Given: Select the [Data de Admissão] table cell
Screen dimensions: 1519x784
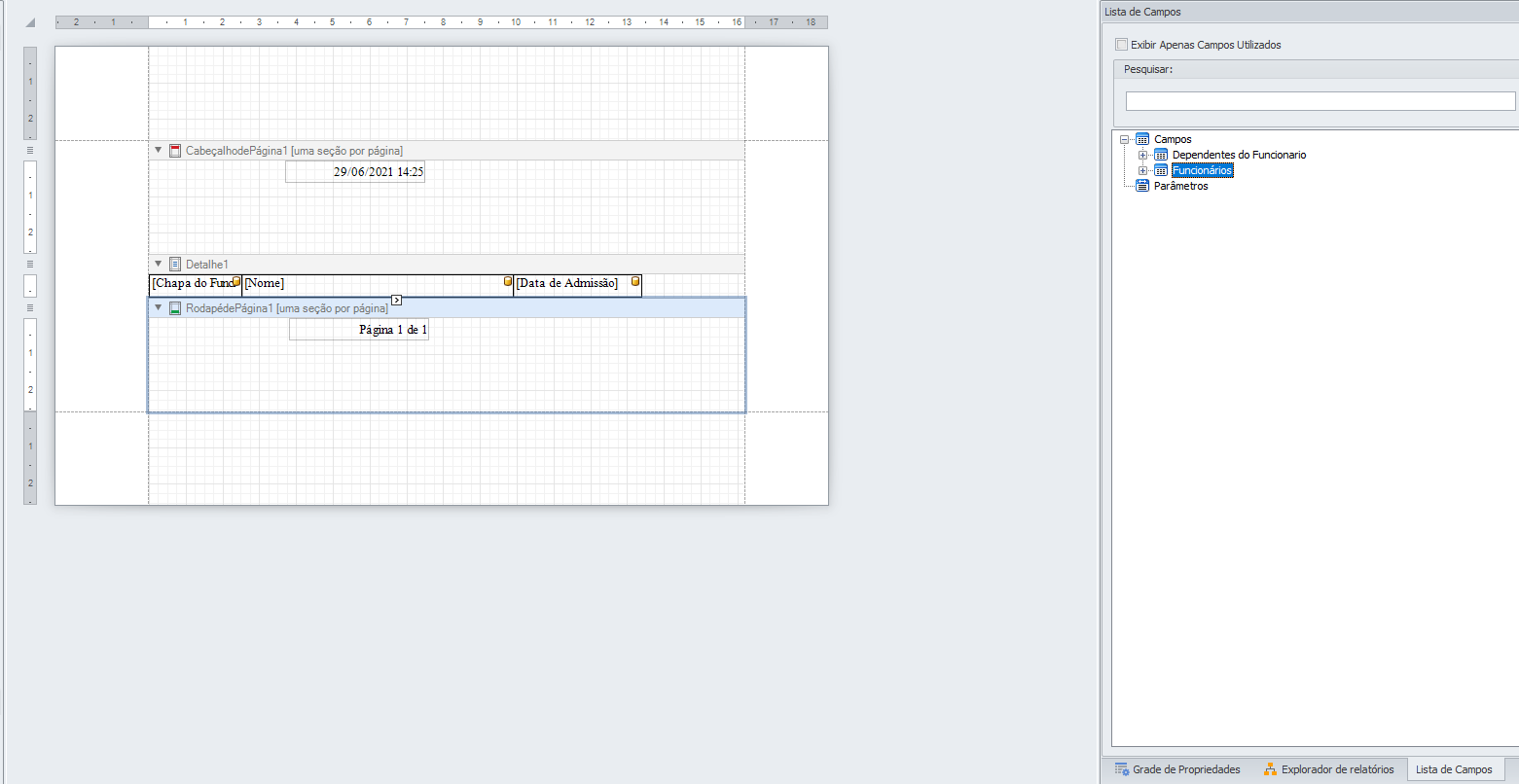Looking at the screenshot, I should click(x=577, y=284).
